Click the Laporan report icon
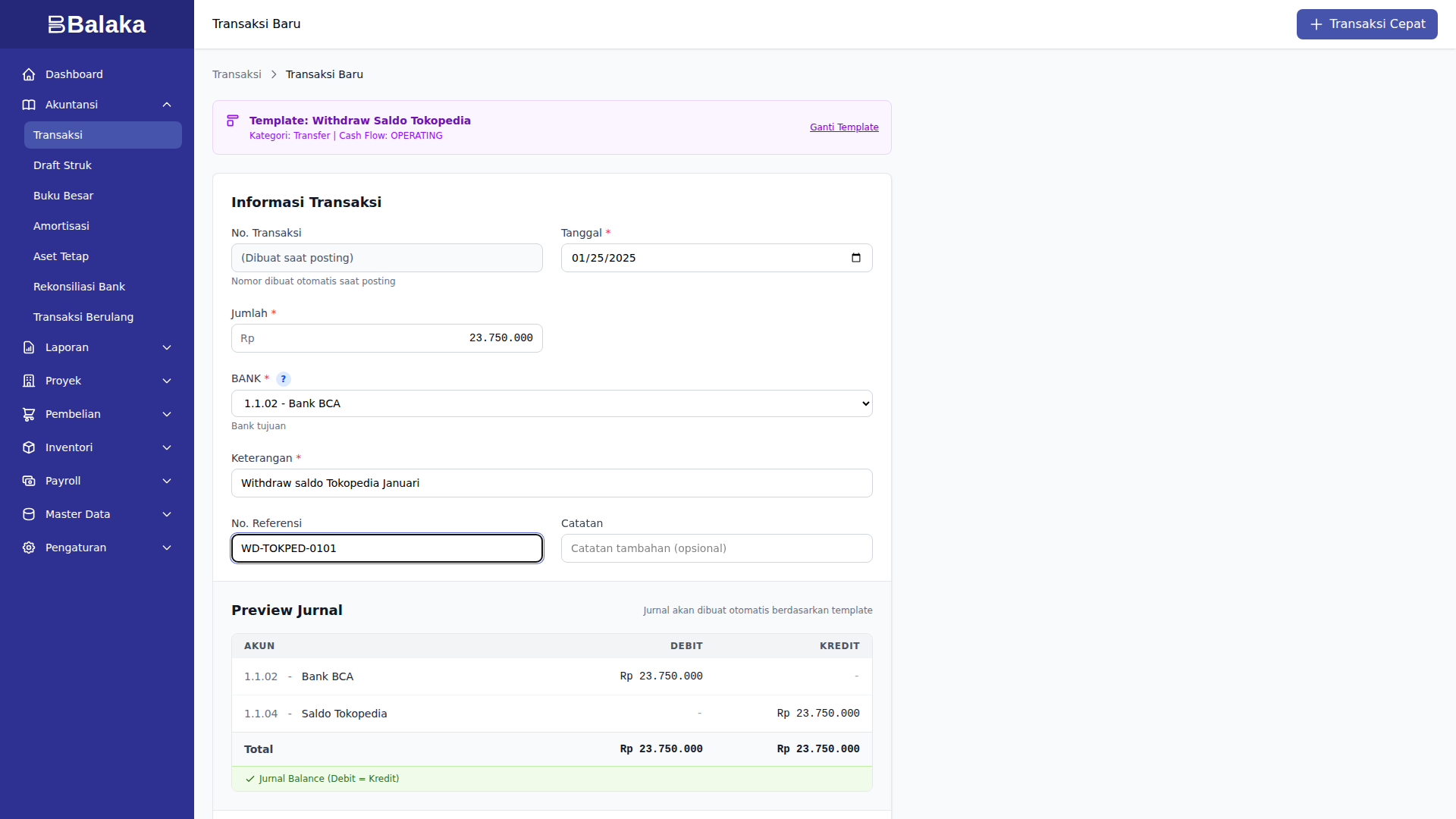Viewport: 1456px width, 819px height. pos(28,347)
